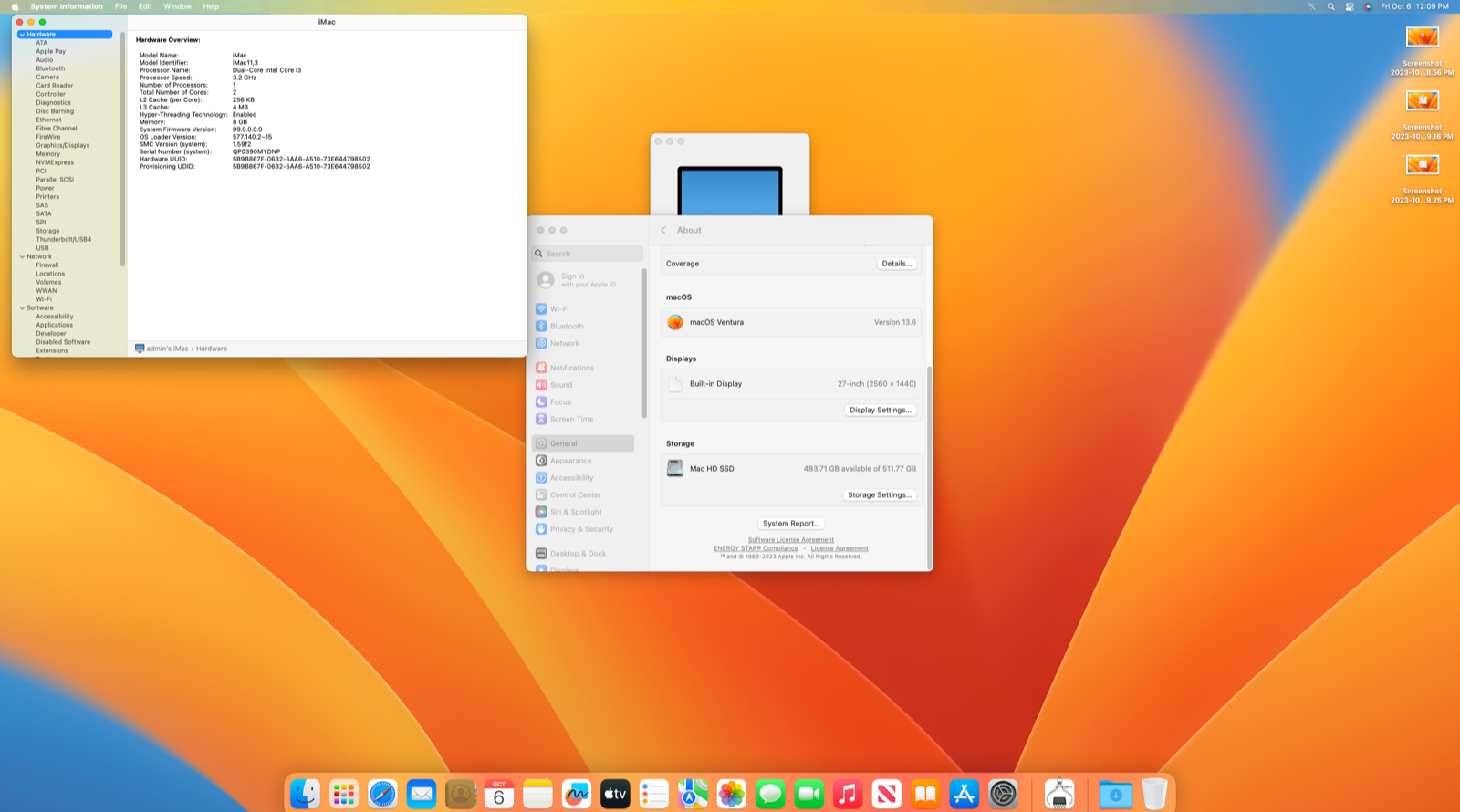1460x812 pixels.
Task: Open the System Information app menu
Action: (67, 6)
